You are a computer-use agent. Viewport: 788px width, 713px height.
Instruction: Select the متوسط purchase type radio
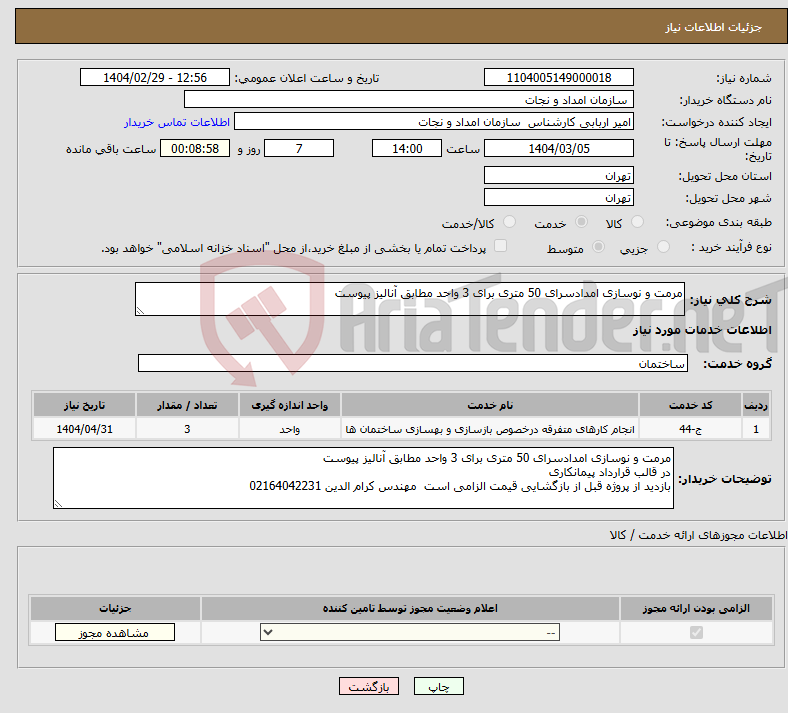coord(598,247)
